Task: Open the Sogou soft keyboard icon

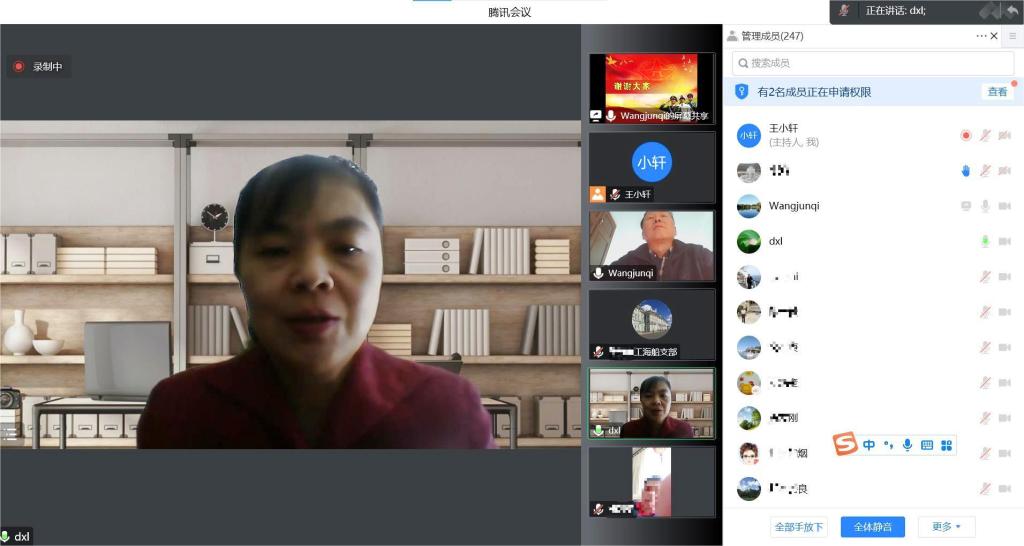Action: (927, 445)
